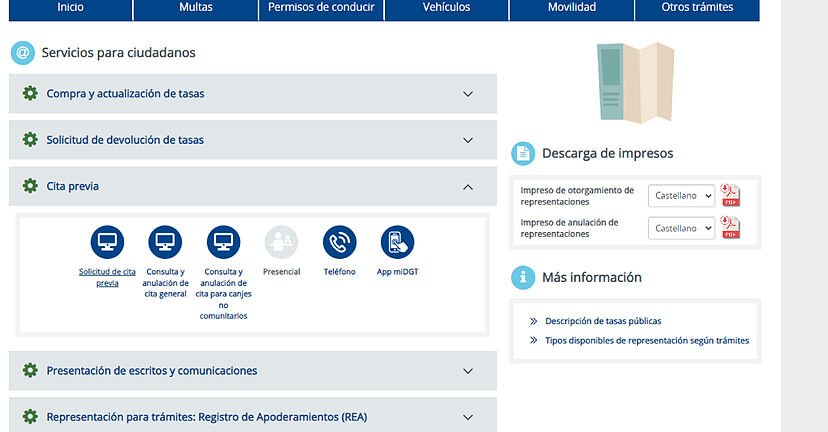This screenshot has height=432, width=828.
Task: Collapse the Cita previa section
Action: pyautogui.click(x=467, y=186)
